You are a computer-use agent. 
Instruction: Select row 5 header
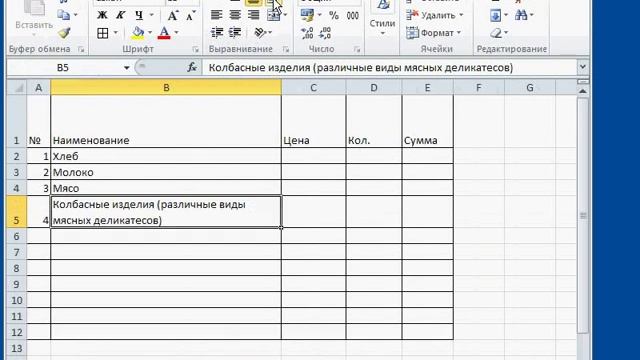[x=17, y=212]
